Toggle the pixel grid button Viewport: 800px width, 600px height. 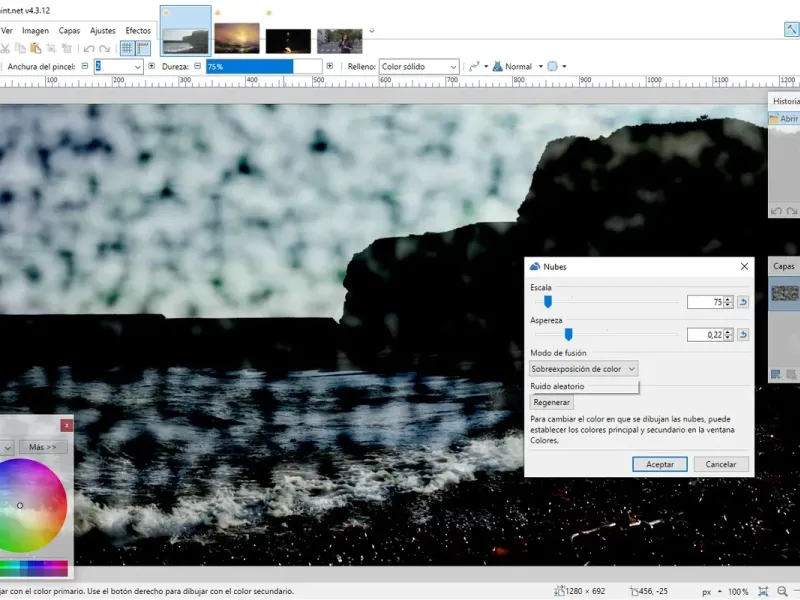(x=127, y=48)
